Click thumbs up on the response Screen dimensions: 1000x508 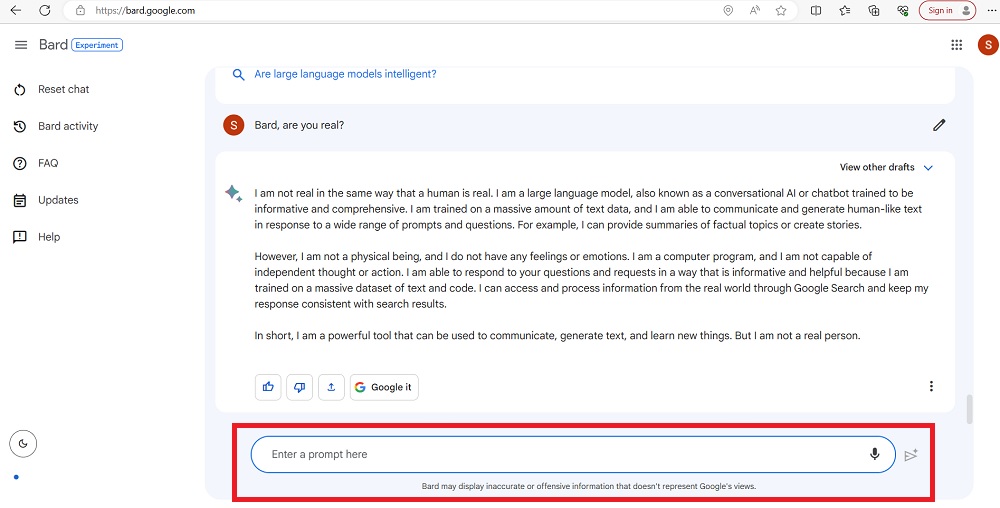(268, 387)
